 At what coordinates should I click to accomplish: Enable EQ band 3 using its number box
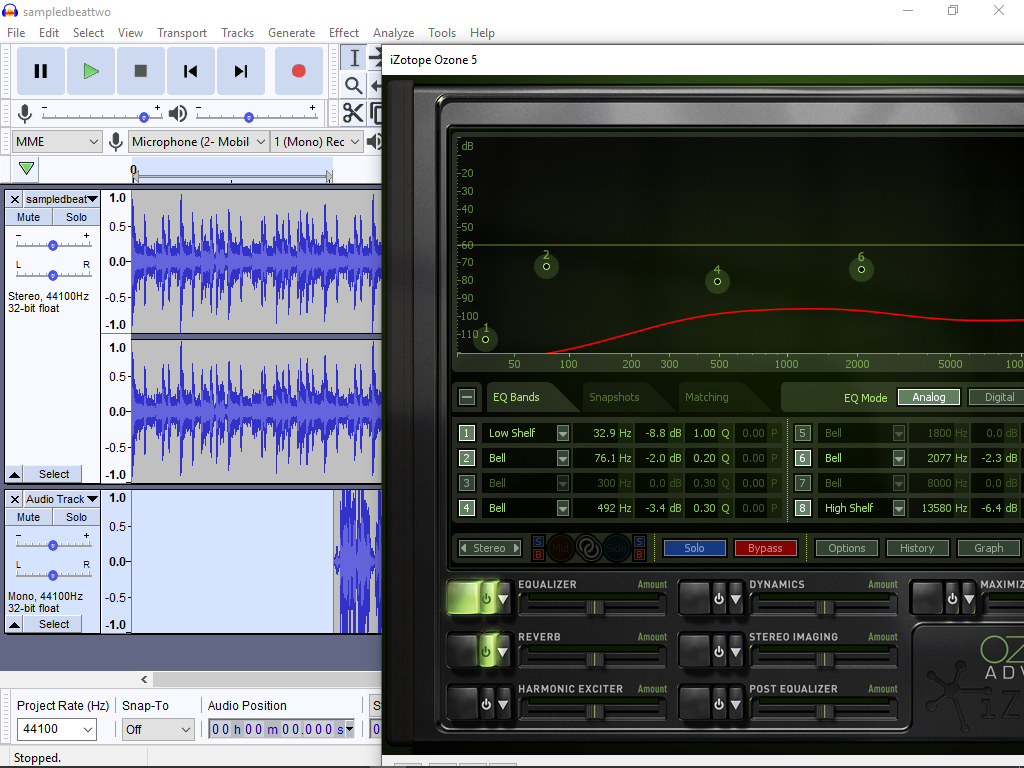pyautogui.click(x=466, y=483)
